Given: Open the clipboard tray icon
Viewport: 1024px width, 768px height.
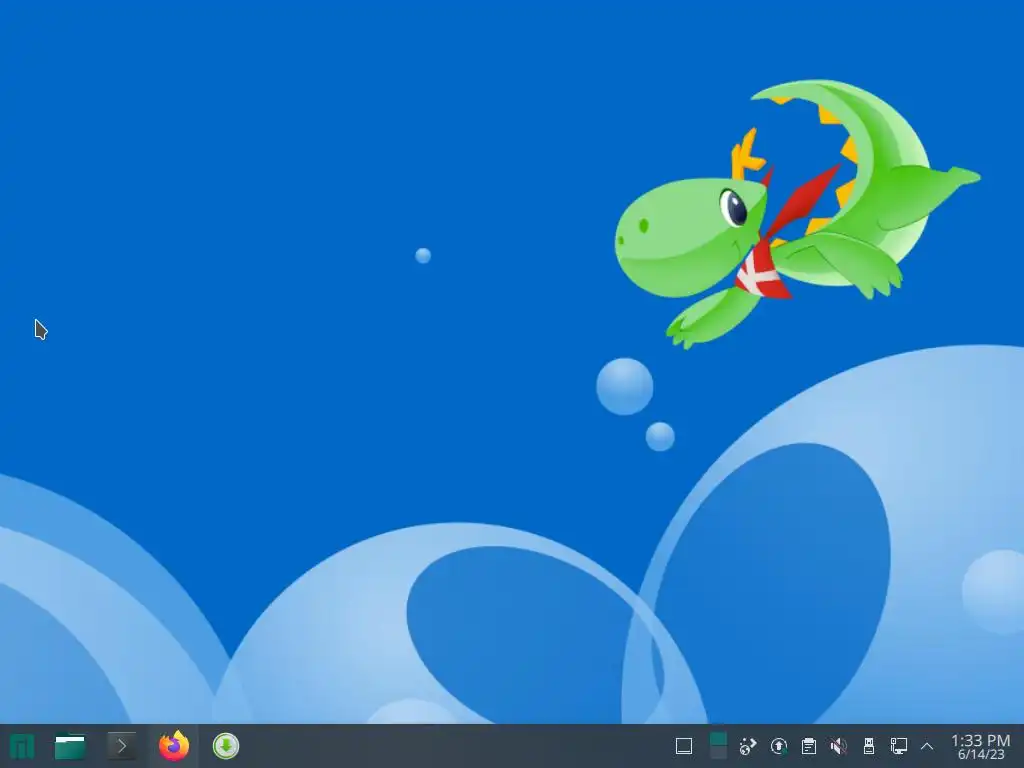Looking at the screenshot, I should click(x=808, y=746).
